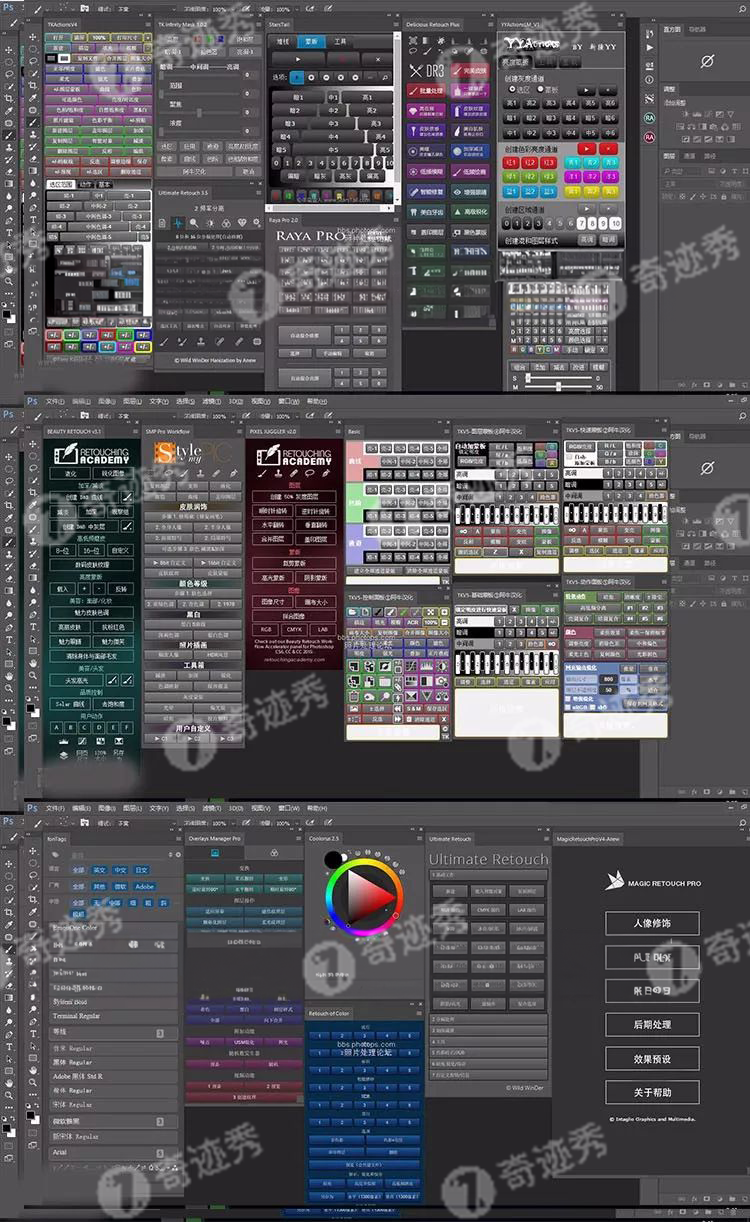Image resolution: width=750 pixels, height=1222 pixels.
Task: Click the Adobe tag in fontTags
Action: 144,886
